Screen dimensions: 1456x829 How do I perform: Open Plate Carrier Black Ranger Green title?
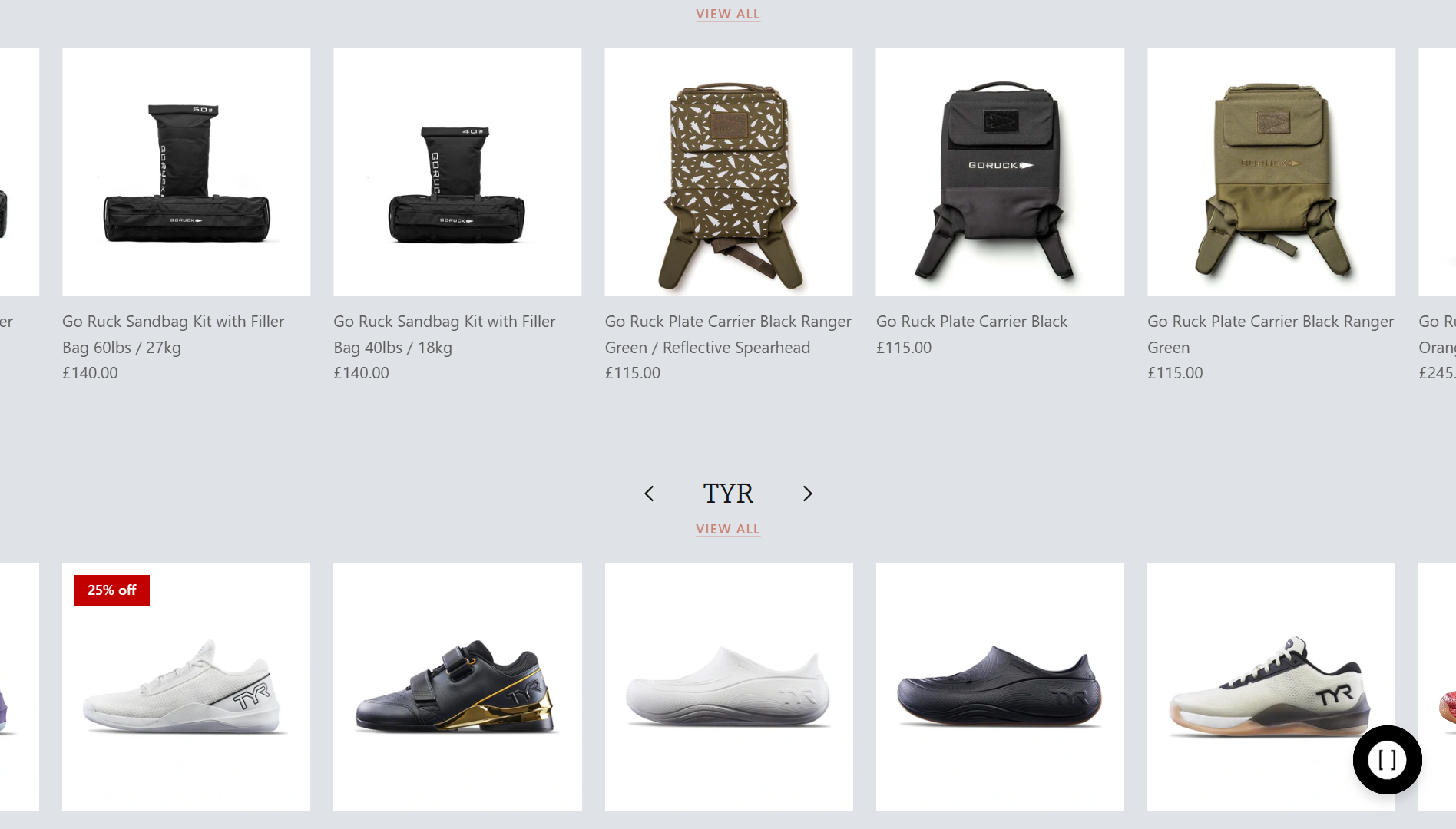(x=1271, y=335)
